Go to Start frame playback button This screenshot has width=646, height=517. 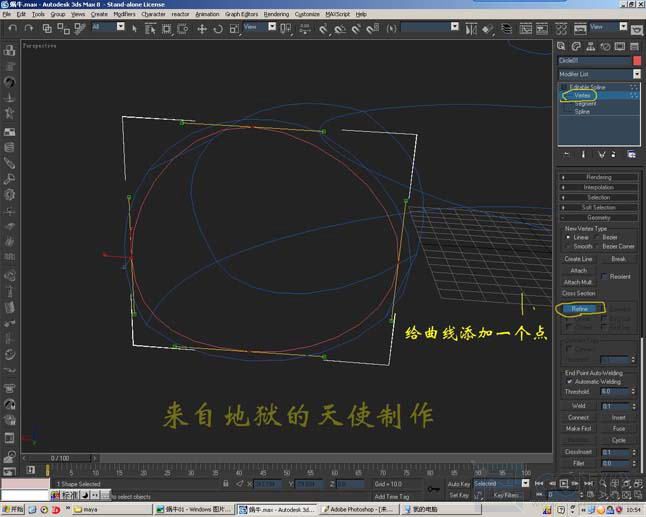pos(539,483)
